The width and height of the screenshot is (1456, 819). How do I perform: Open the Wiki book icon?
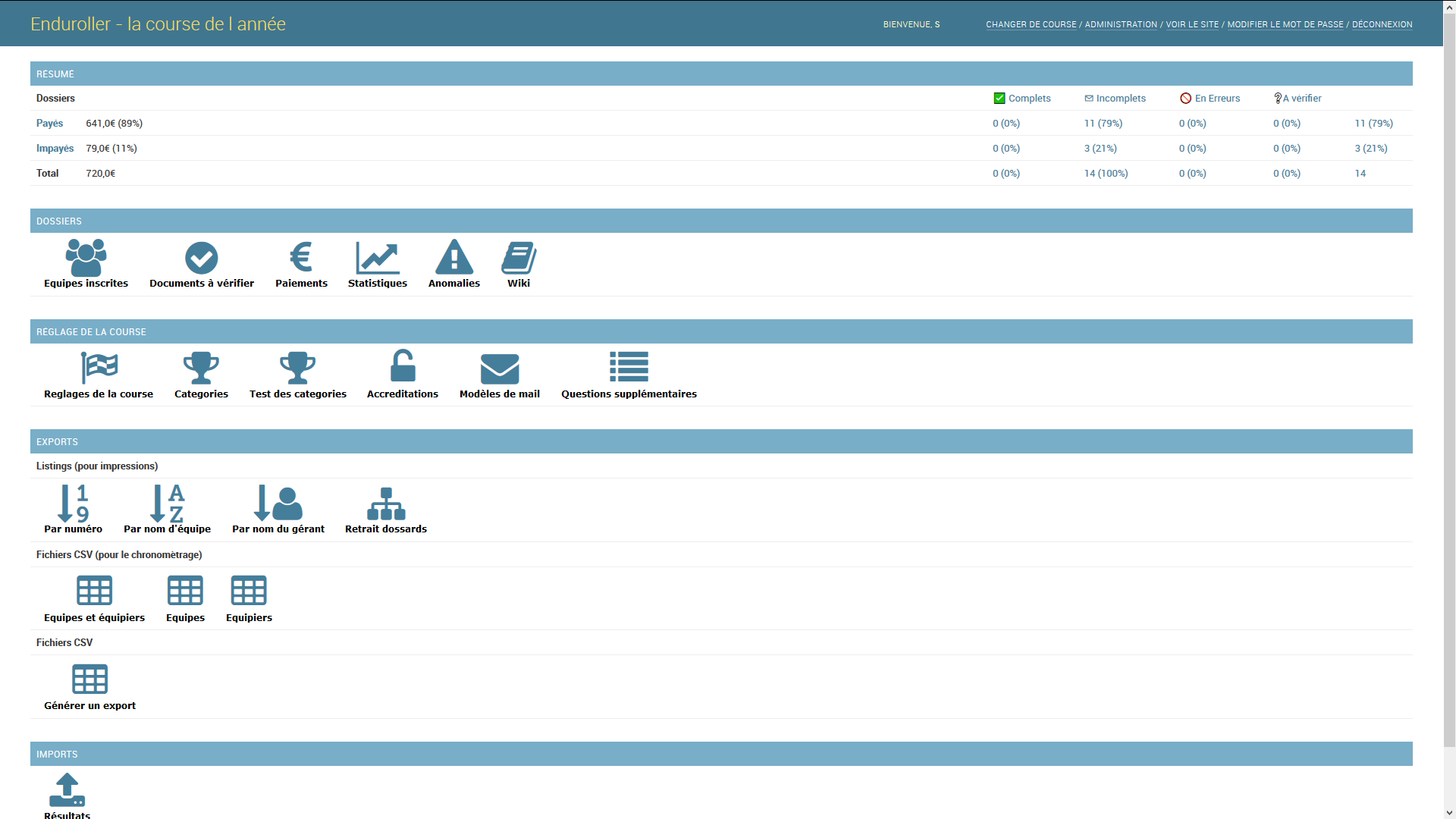pyautogui.click(x=519, y=259)
